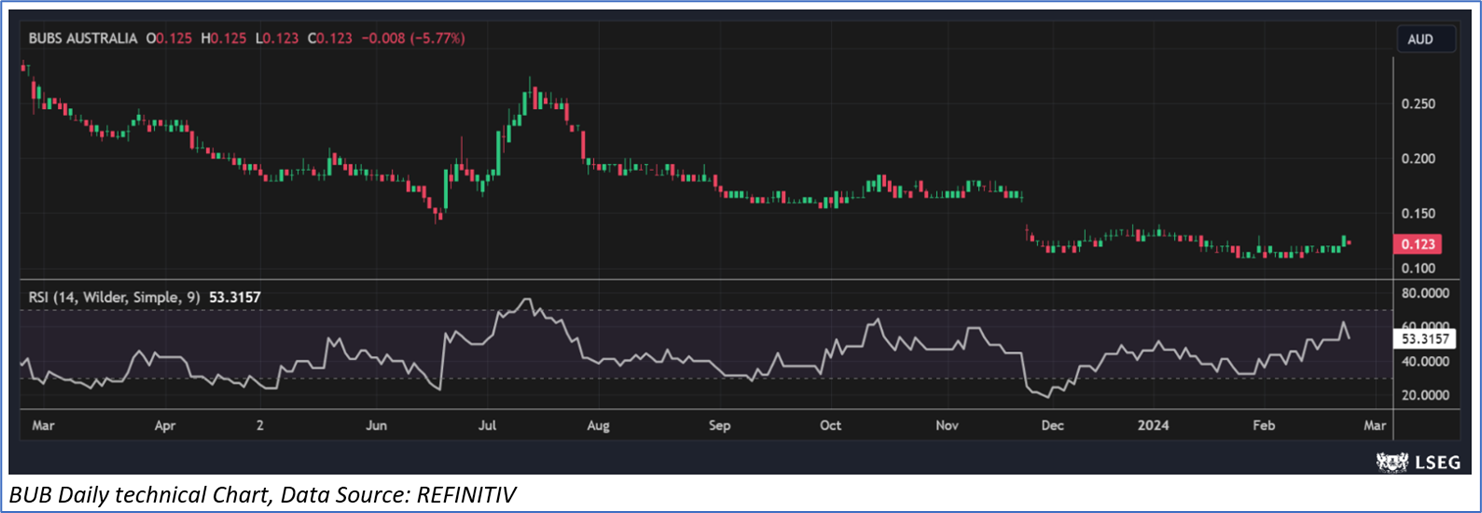Image resolution: width=1482 pixels, height=513 pixels.
Task: Click the 0.200 price axis label
Action: click(1420, 159)
